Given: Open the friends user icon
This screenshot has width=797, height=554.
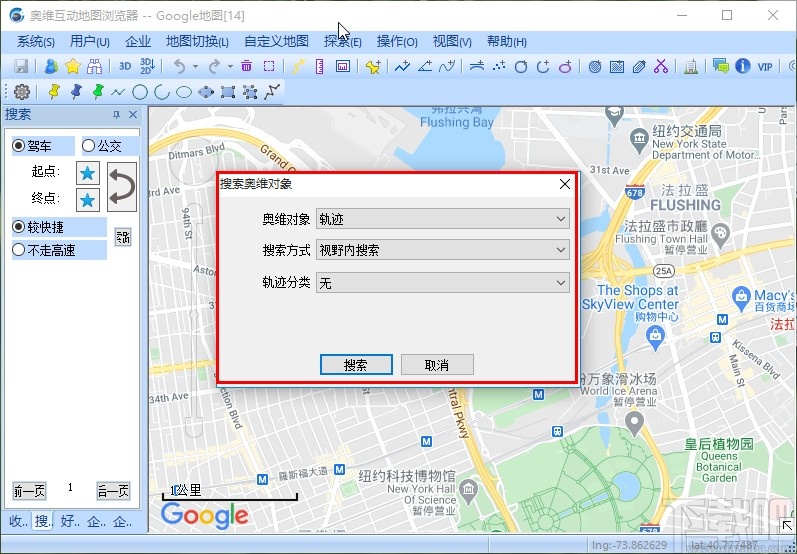Looking at the screenshot, I should click(51, 66).
